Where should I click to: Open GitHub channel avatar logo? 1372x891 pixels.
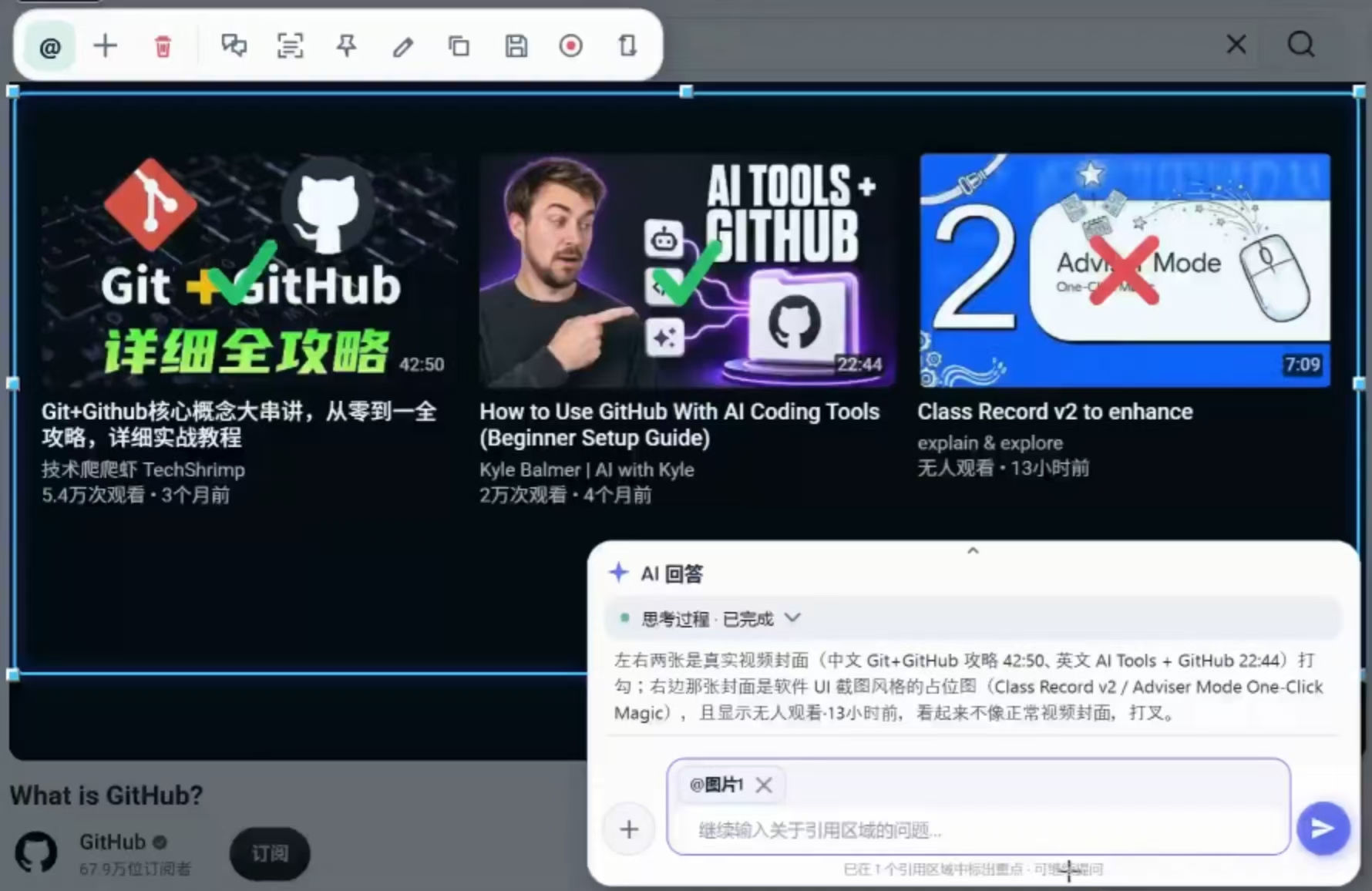[x=36, y=853]
